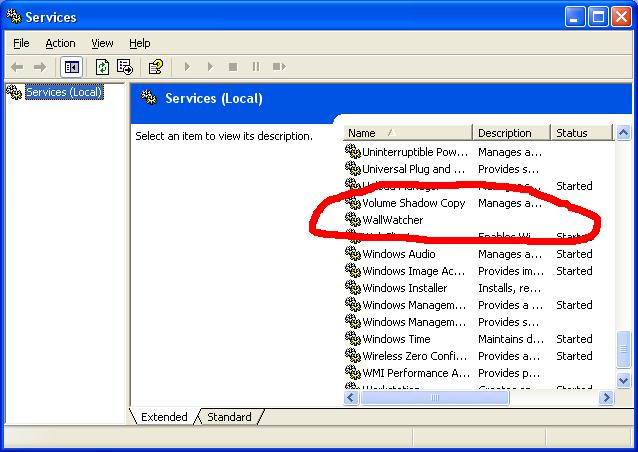Click the Back arrow in toolbar
Screen dimensions: 638x452
click(x=17, y=67)
